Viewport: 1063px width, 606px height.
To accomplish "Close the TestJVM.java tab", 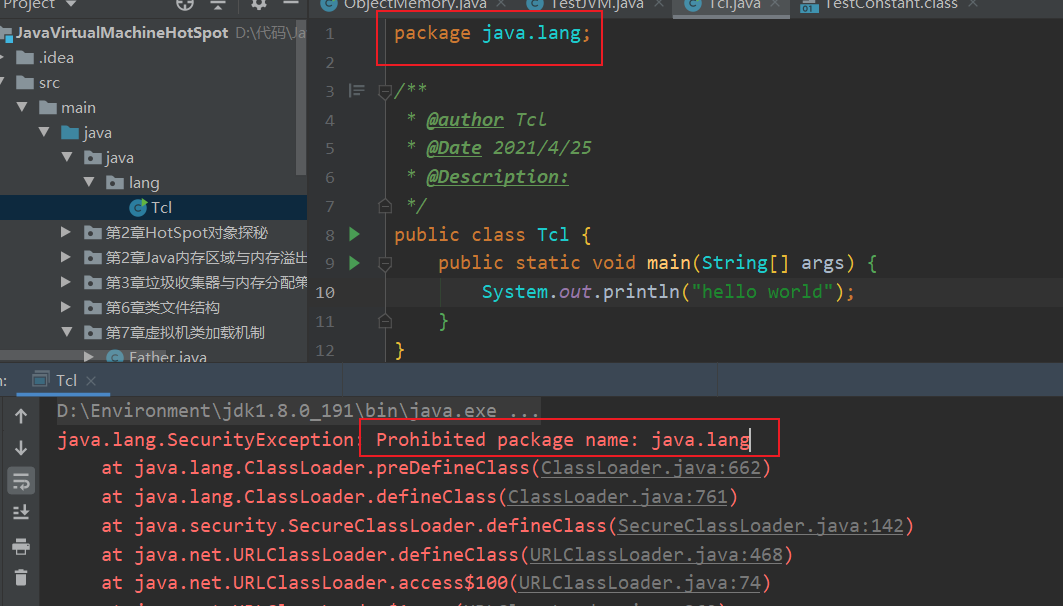I will click(658, 5).
